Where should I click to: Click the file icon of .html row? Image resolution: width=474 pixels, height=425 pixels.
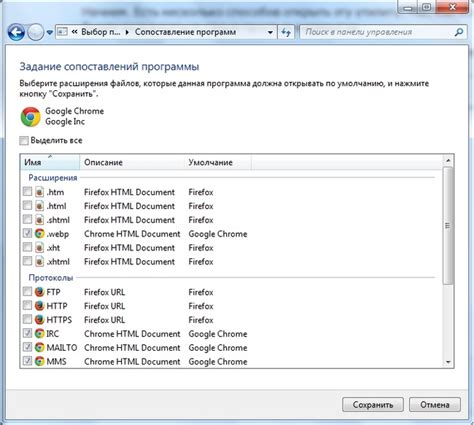(x=39, y=206)
